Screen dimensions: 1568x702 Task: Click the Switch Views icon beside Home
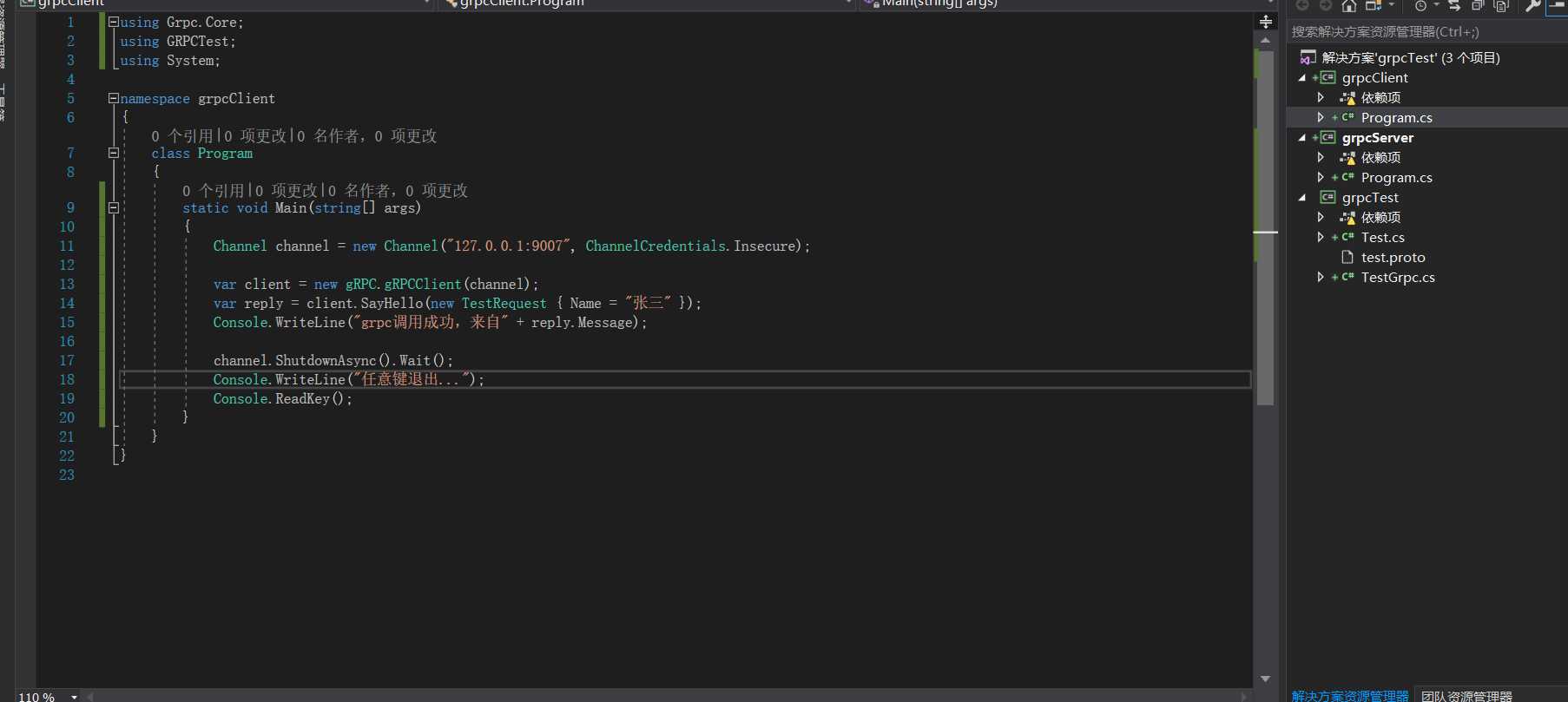coord(1374,5)
